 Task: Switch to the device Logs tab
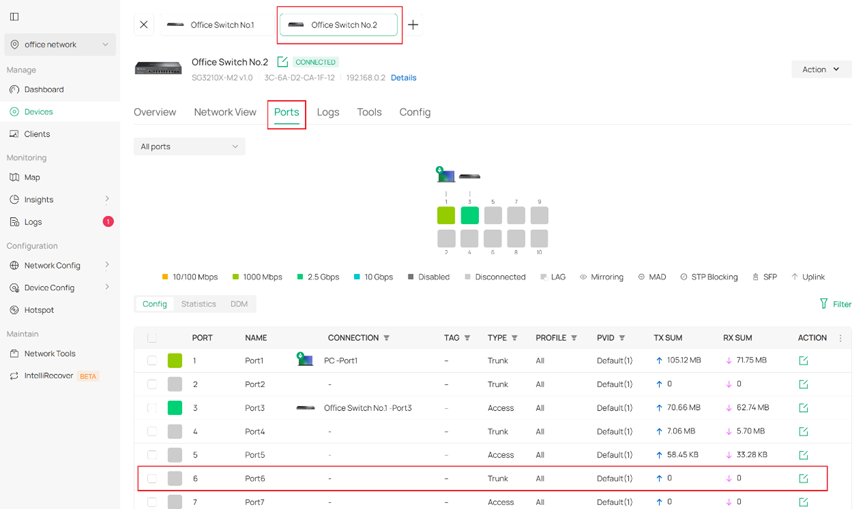[x=328, y=112]
